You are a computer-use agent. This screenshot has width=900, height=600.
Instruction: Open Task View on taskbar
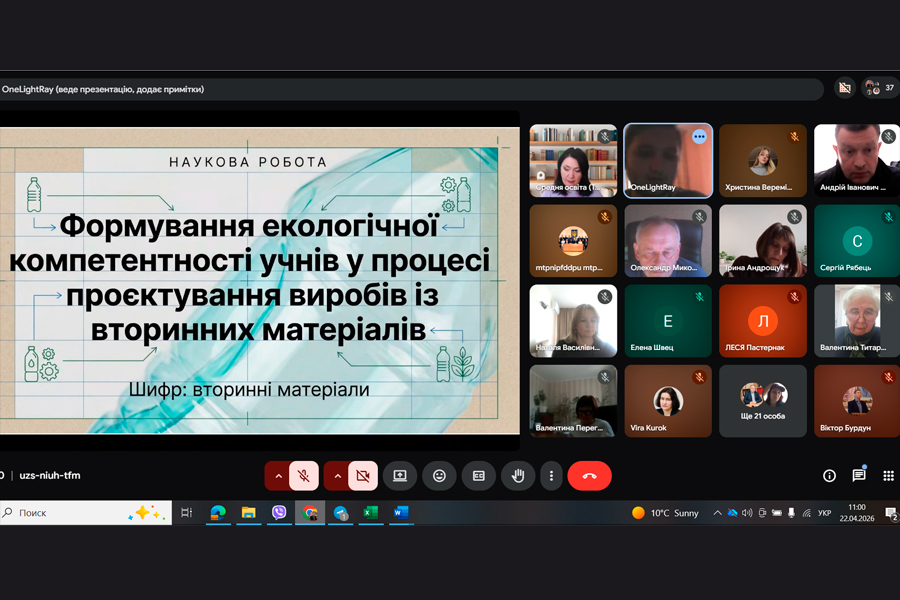click(x=187, y=513)
